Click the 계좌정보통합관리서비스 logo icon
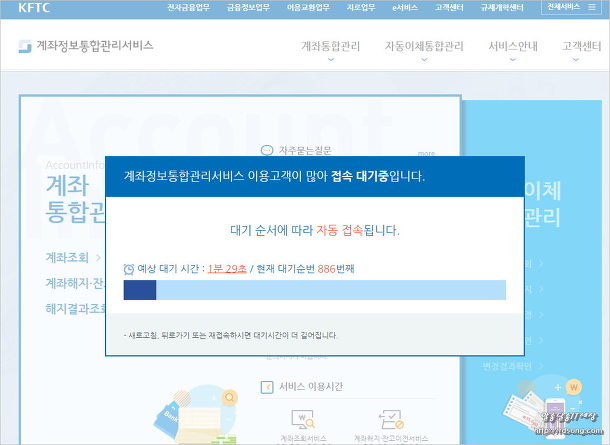610x445 pixels. pyautogui.click(x=25, y=46)
